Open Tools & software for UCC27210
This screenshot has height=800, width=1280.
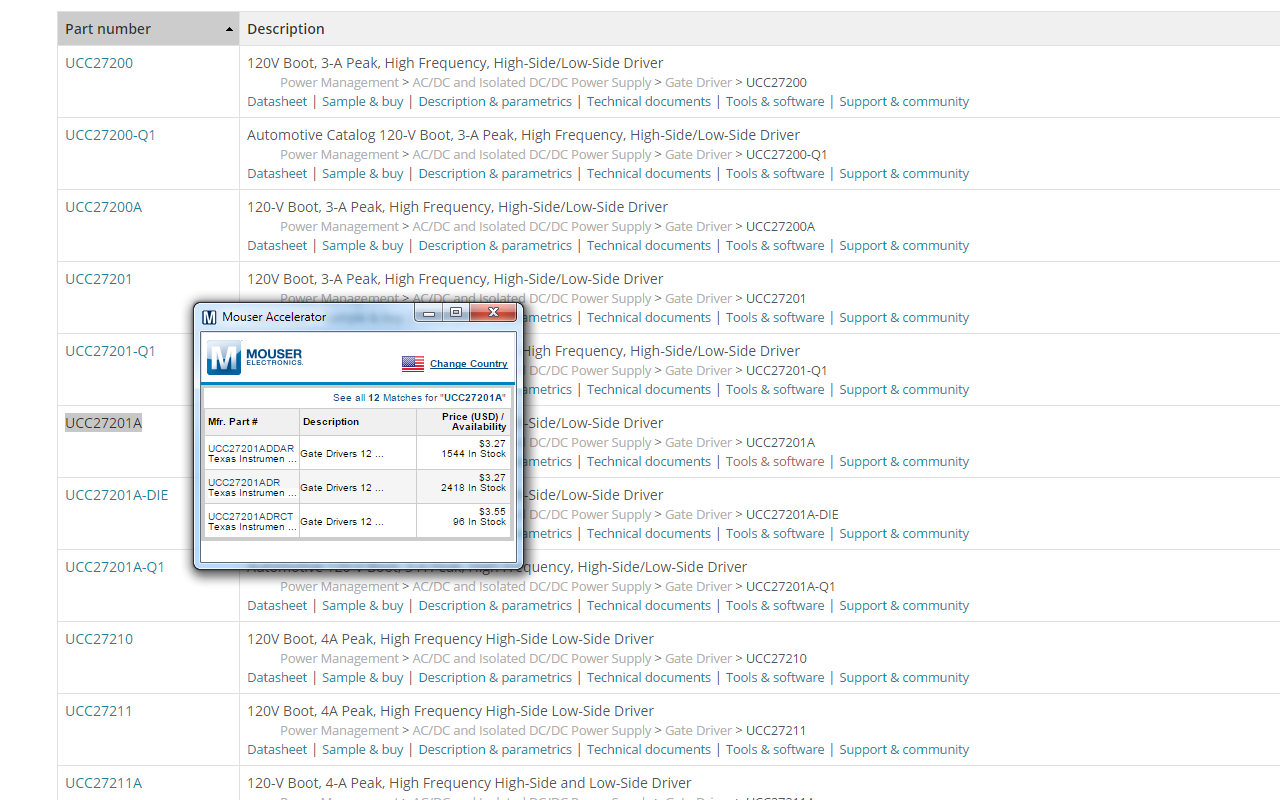[775, 678]
